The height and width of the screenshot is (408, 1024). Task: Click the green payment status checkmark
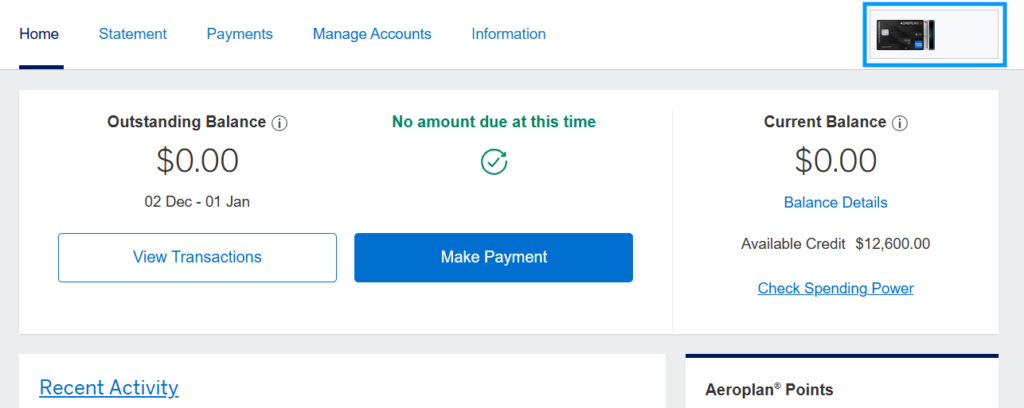click(x=494, y=162)
